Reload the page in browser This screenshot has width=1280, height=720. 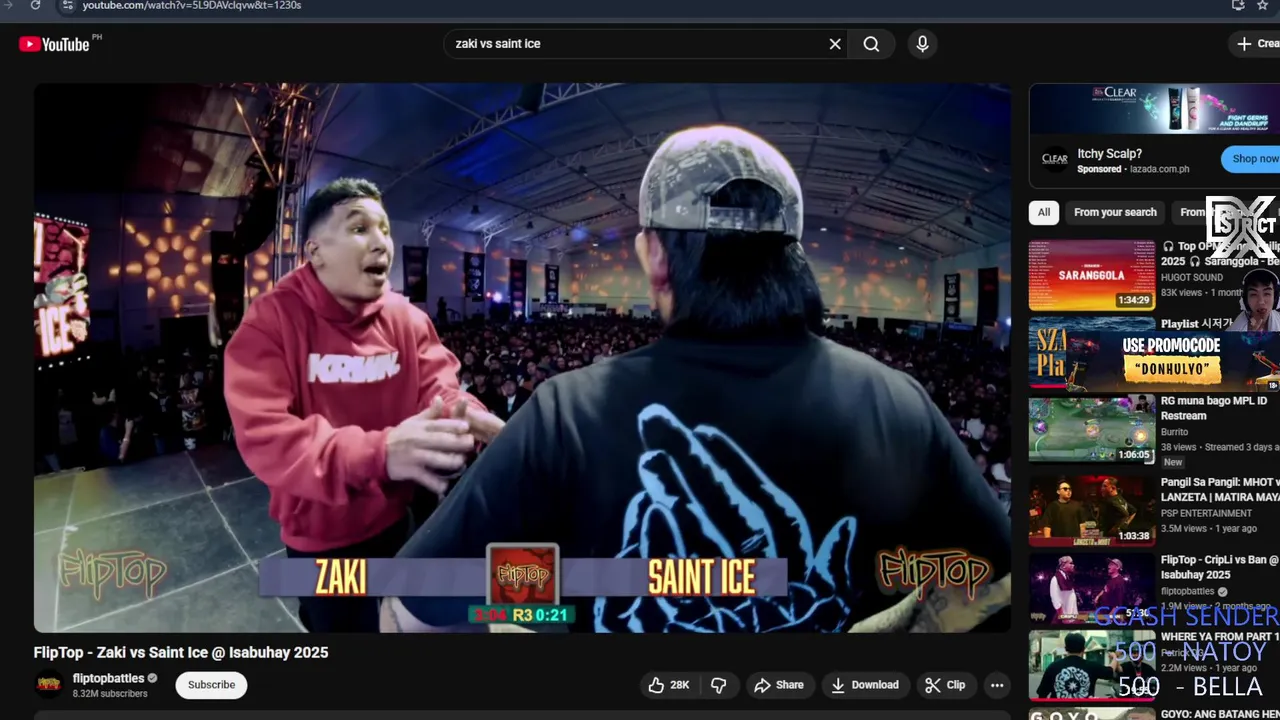click(35, 5)
